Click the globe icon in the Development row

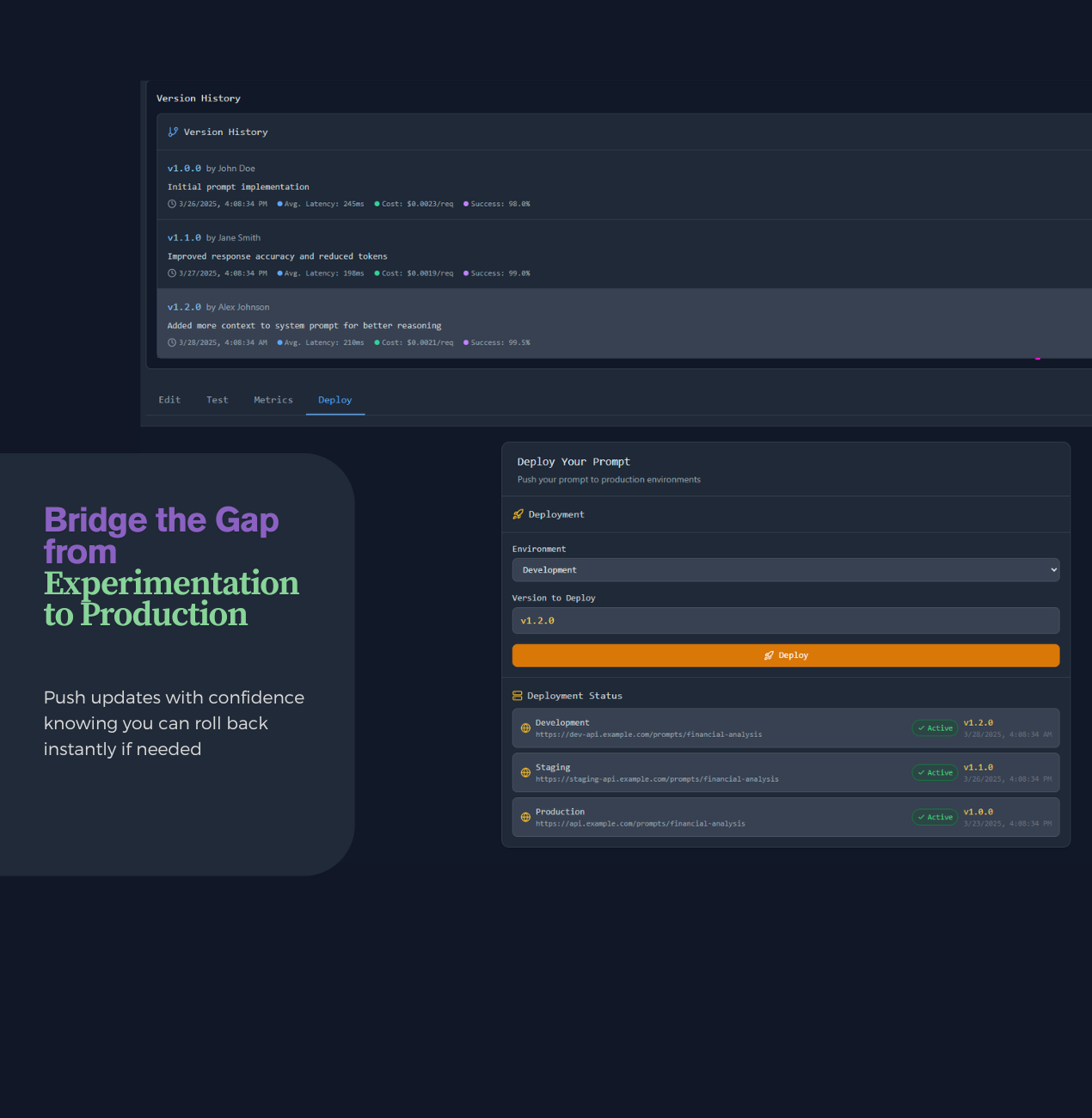click(x=525, y=728)
